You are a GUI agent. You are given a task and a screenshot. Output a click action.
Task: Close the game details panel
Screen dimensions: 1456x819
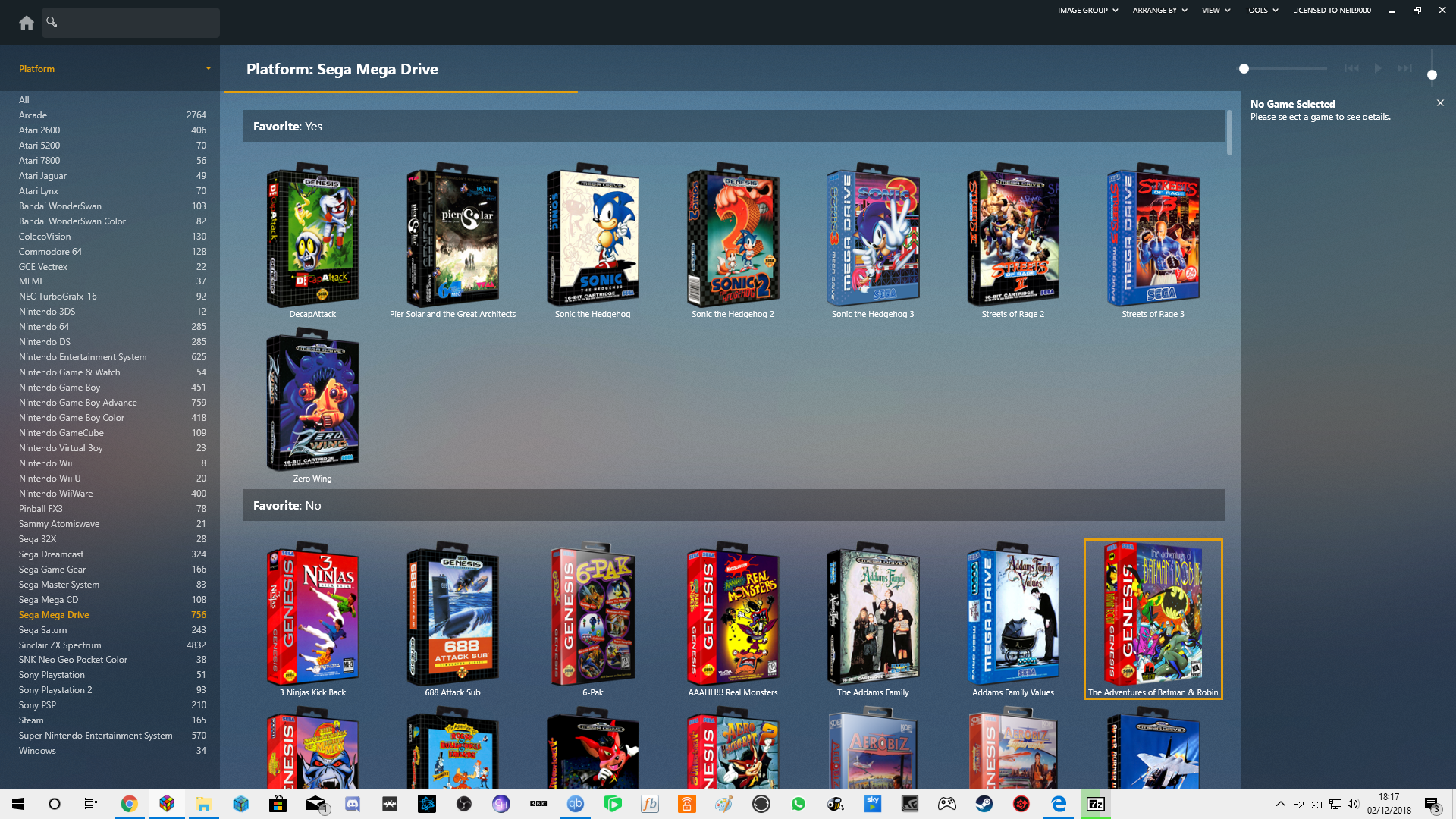[x=1440, y=103]
